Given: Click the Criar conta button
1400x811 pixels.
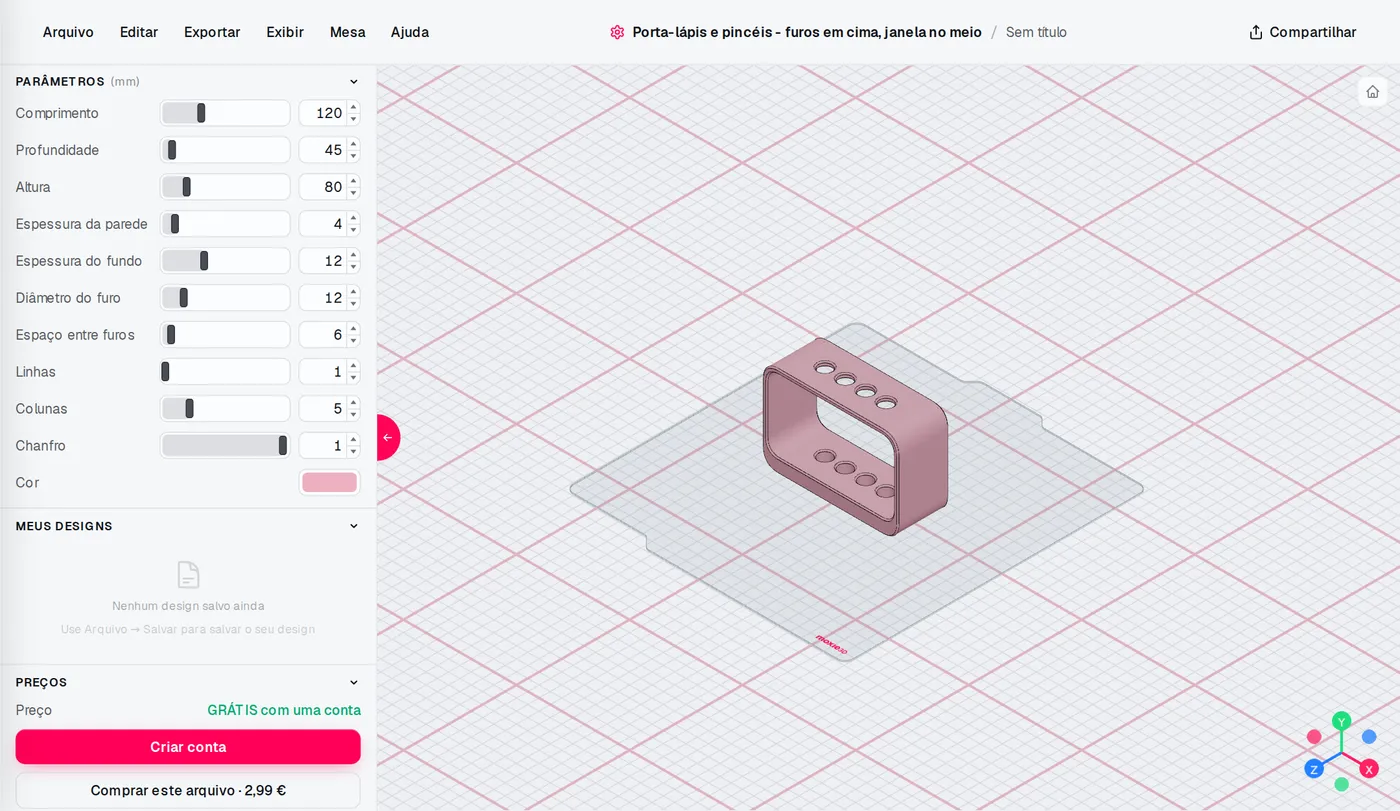Looking at the screenshot, I should click(188, 747).
